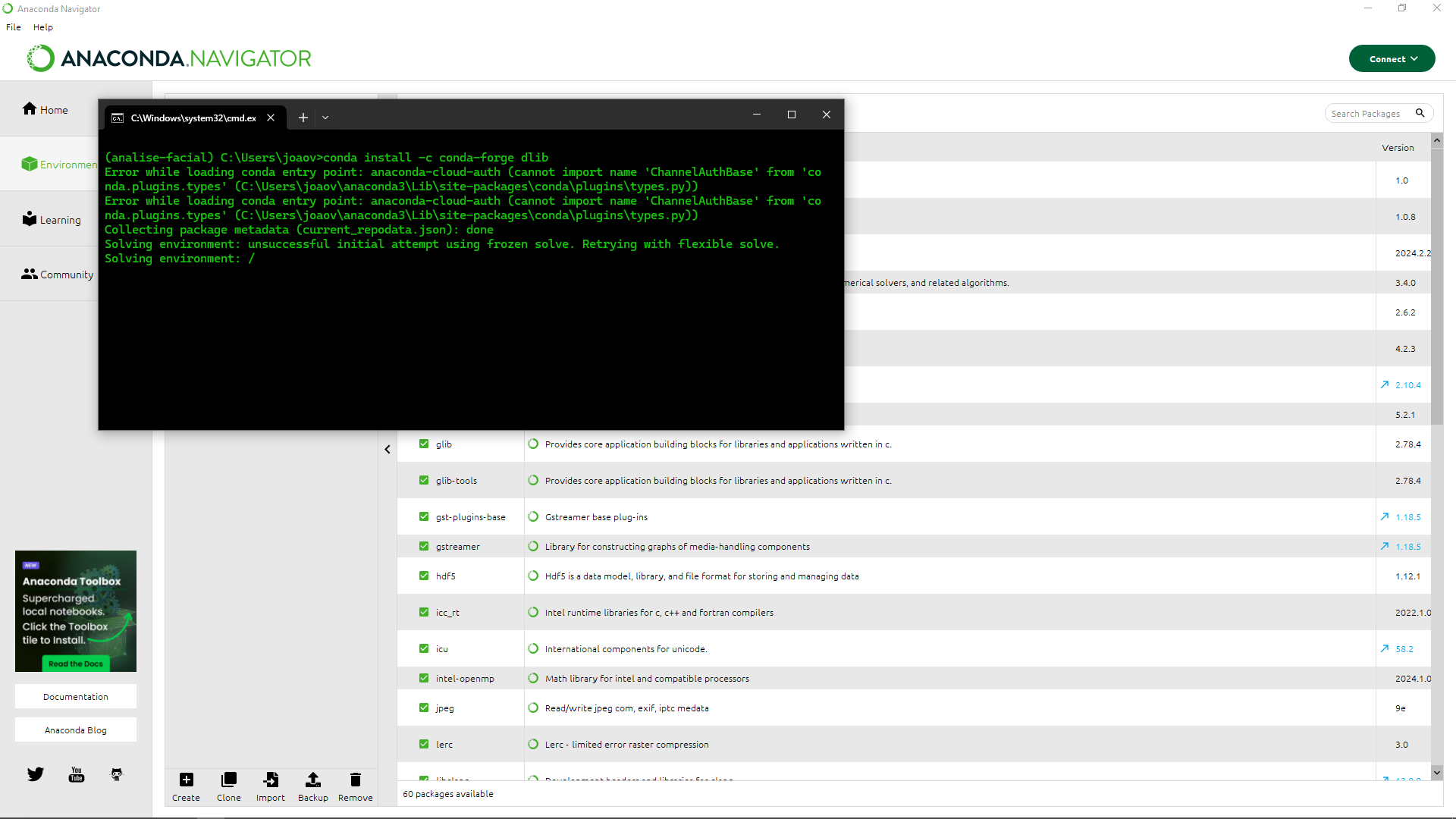Click the gst-plugins-base upgrade arrow icon
Screen dimensions: 1456x819
tap(1385, 516)
